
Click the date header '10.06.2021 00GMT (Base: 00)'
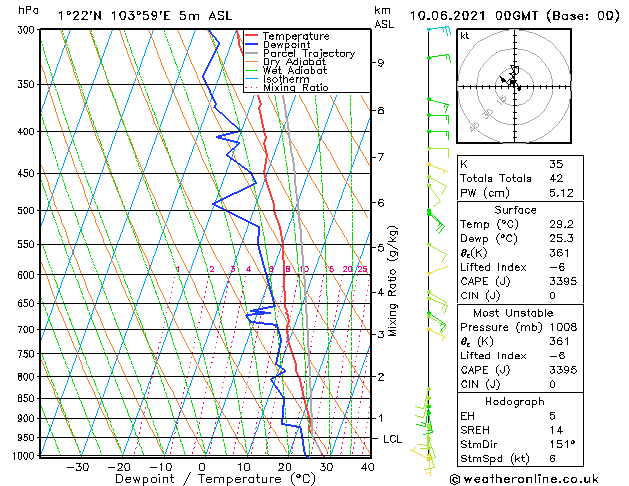point(514,16)
